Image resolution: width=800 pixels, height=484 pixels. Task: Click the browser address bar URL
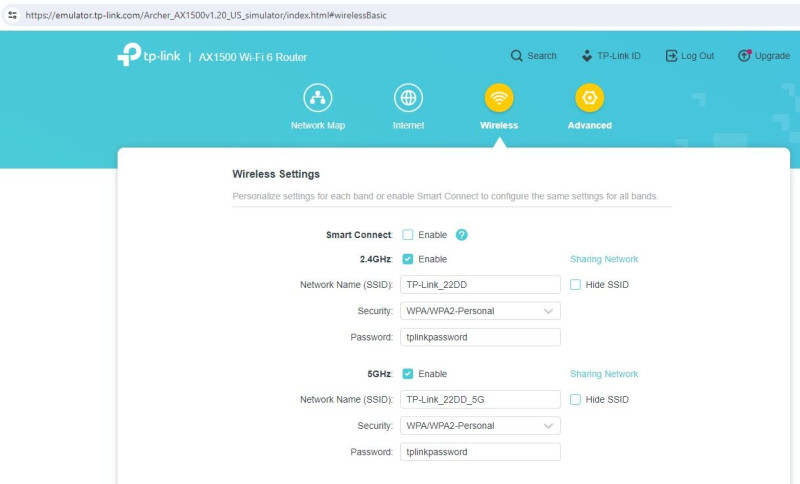pos(206,15)
